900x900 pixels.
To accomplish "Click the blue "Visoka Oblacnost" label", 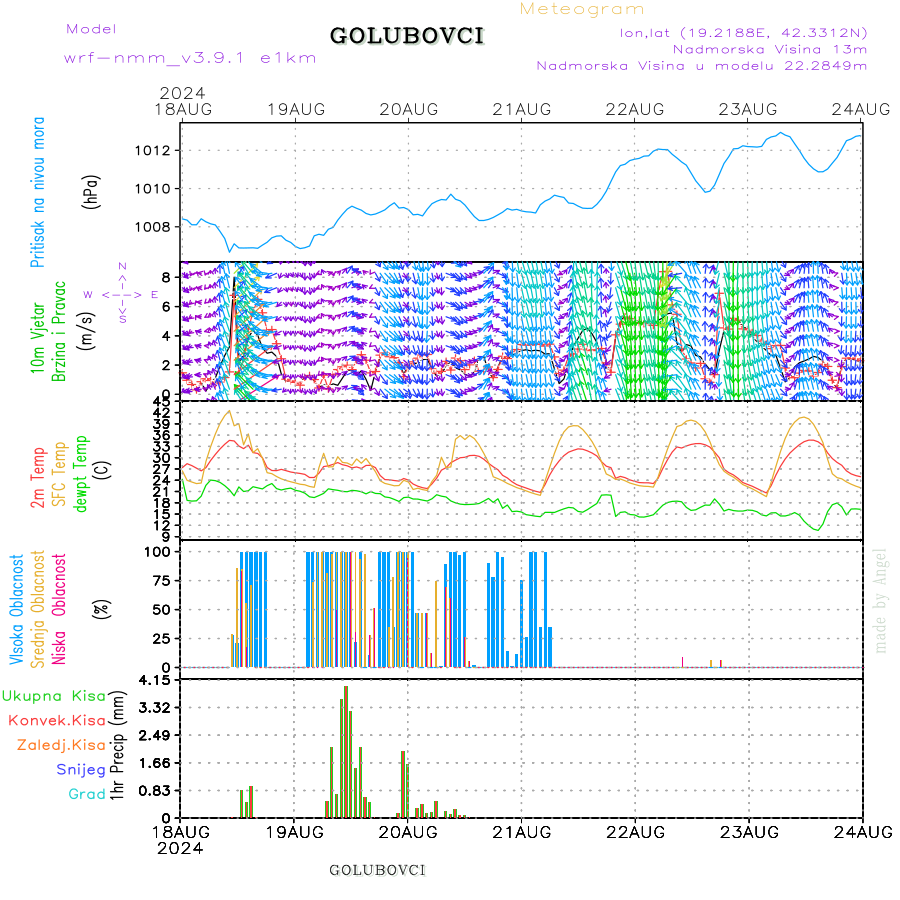I will point(17,609).
